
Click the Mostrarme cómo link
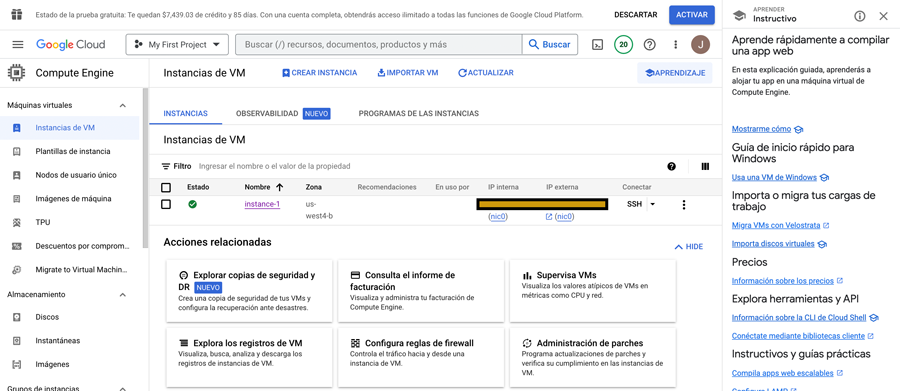(761, 129)
